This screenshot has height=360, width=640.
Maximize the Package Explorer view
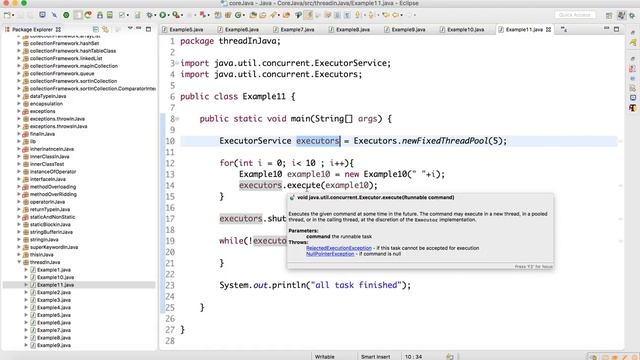tap(149, 29)
